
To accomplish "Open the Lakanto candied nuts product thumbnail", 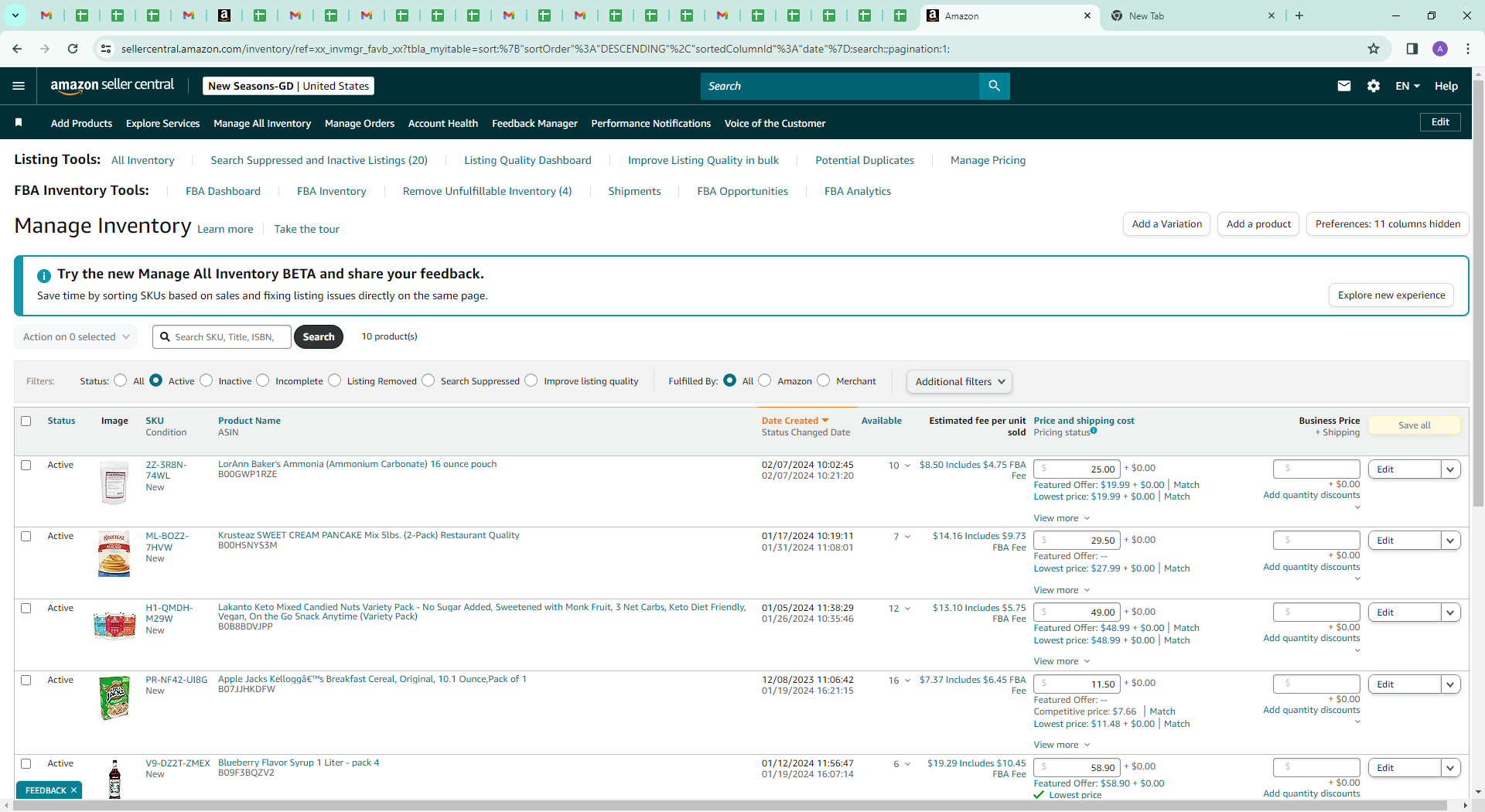I will pyautogui.click(x=114, y=625).
